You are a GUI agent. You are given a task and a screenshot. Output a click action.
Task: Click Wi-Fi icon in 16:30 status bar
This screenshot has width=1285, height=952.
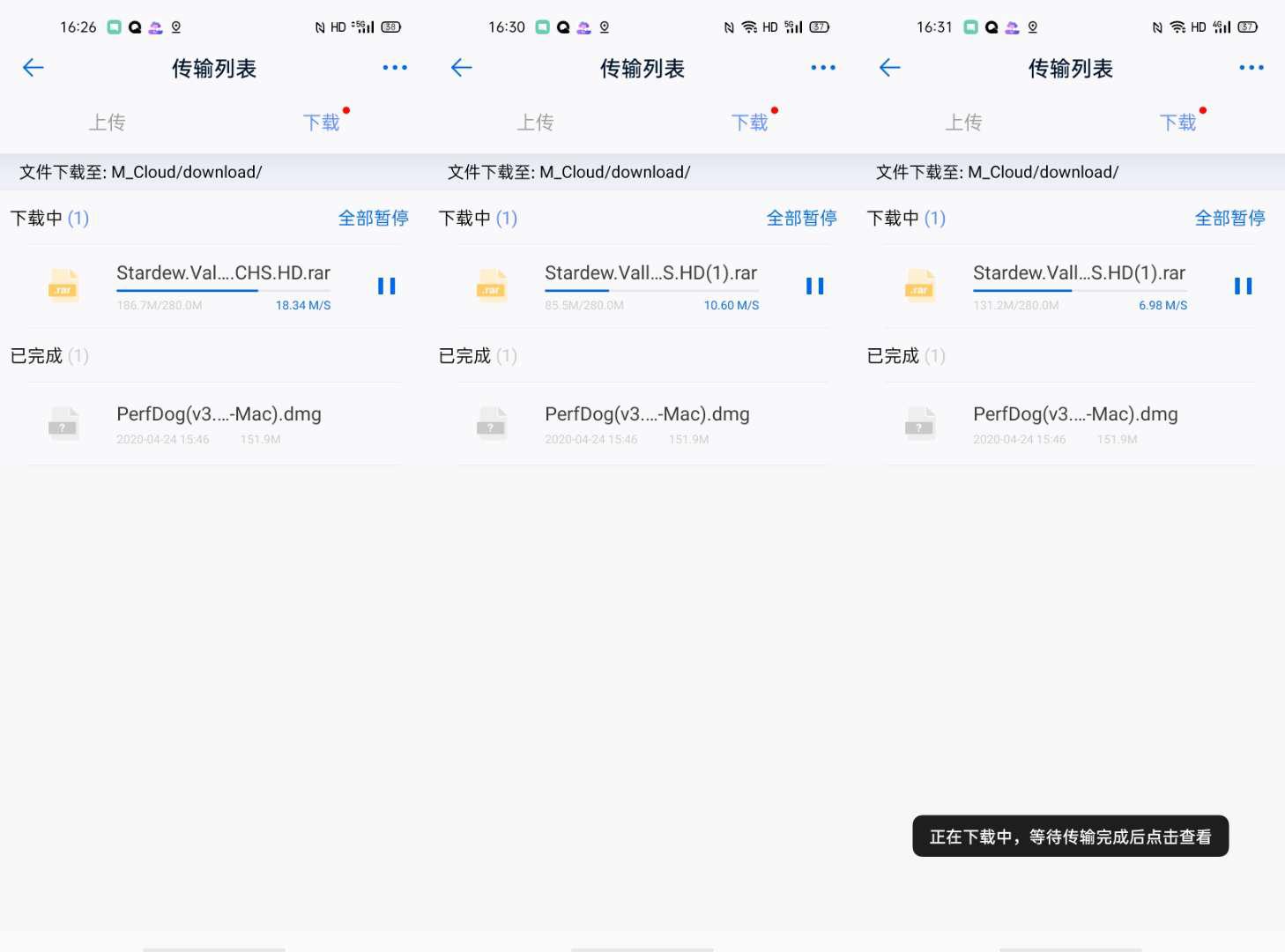pos(749,27)
